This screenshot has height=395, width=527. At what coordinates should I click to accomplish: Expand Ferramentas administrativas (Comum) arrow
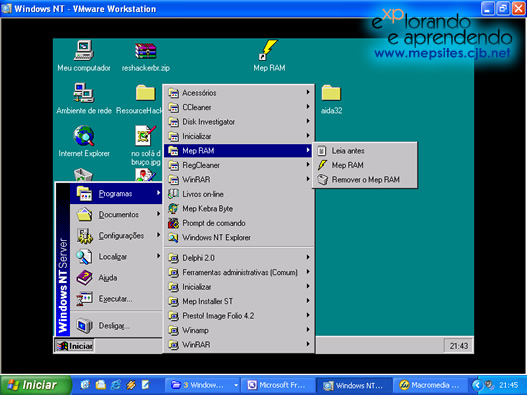point(308,272)
